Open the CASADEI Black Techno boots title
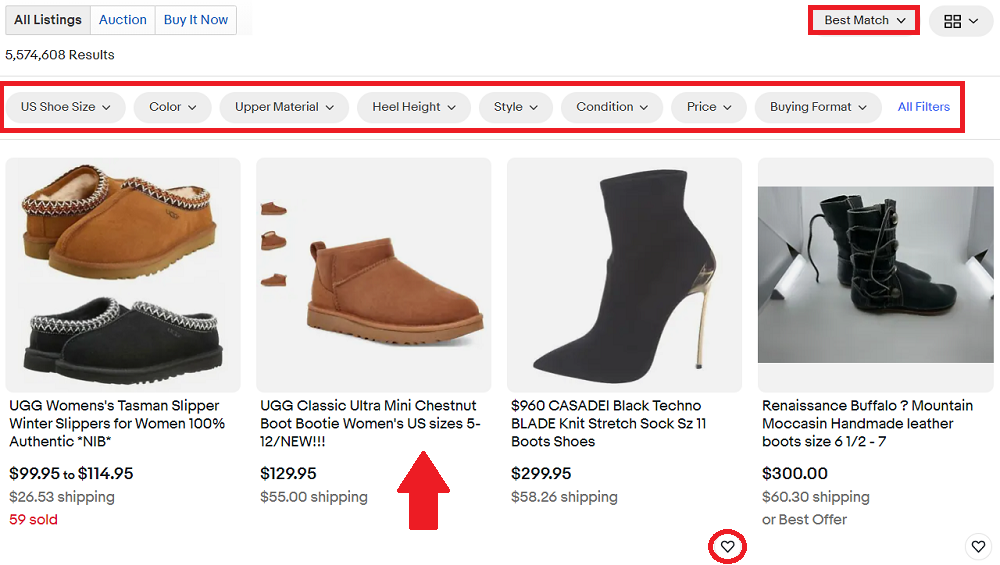 tap(610, 423)
